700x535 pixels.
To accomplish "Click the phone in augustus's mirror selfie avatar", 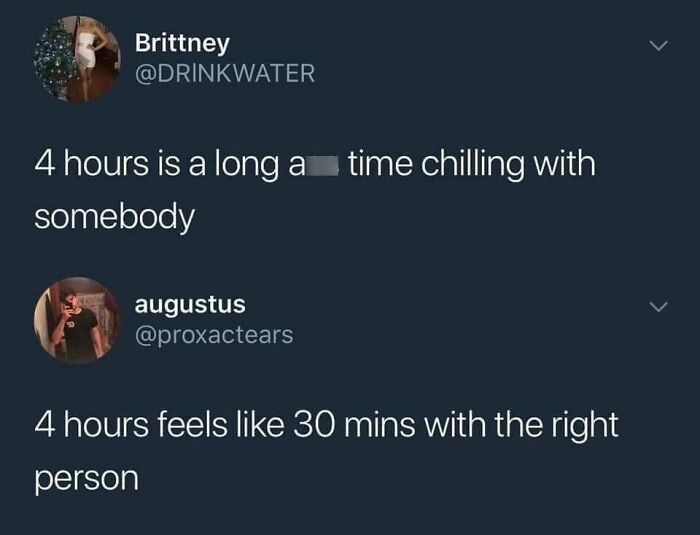I will pos(70,303).
